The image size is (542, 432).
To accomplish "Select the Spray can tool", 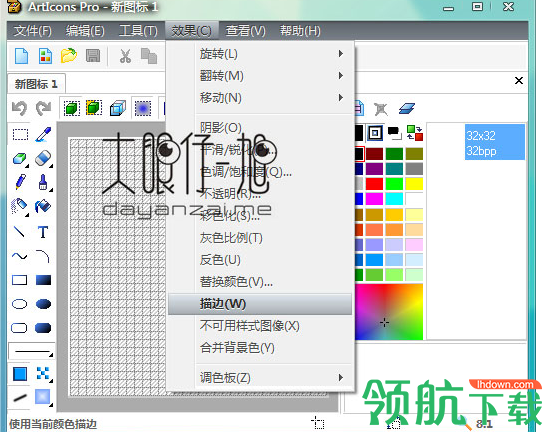I will [19, 207].
